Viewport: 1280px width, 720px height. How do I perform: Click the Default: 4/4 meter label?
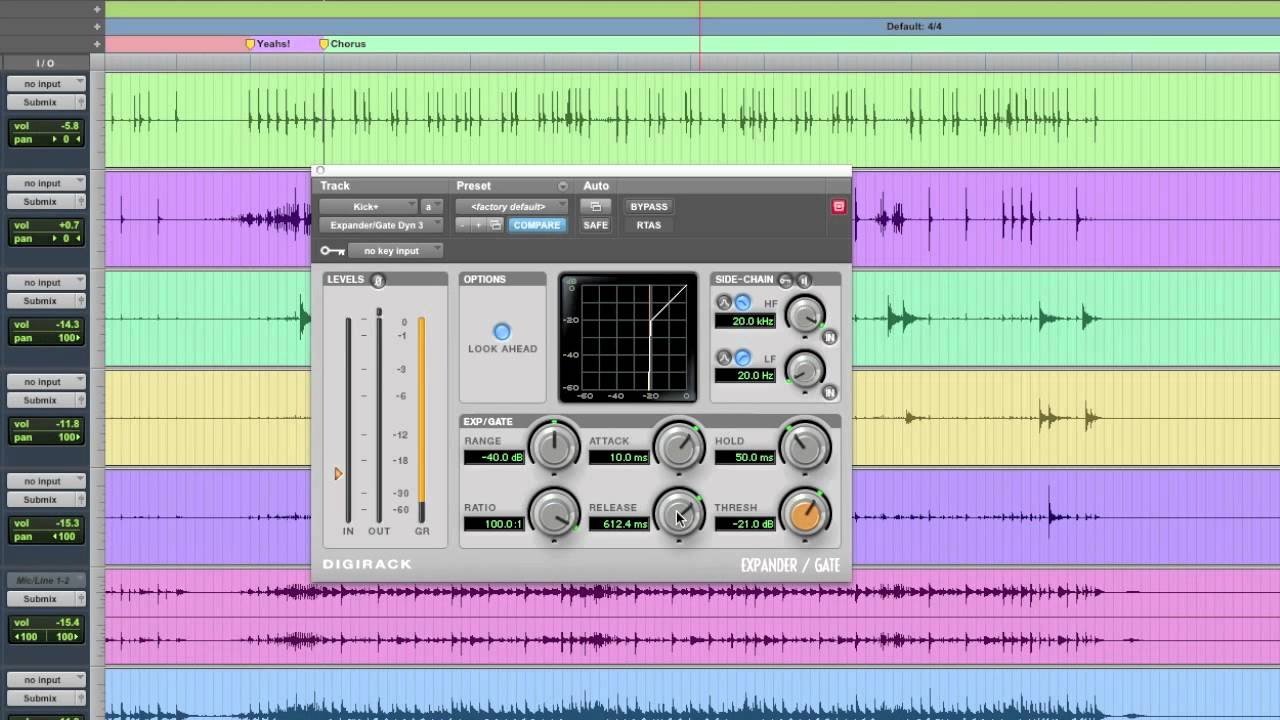tap(913, 26)
